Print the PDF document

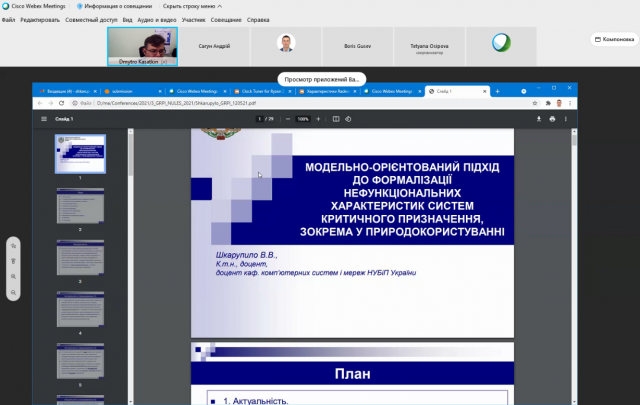(x=552, y=119)
